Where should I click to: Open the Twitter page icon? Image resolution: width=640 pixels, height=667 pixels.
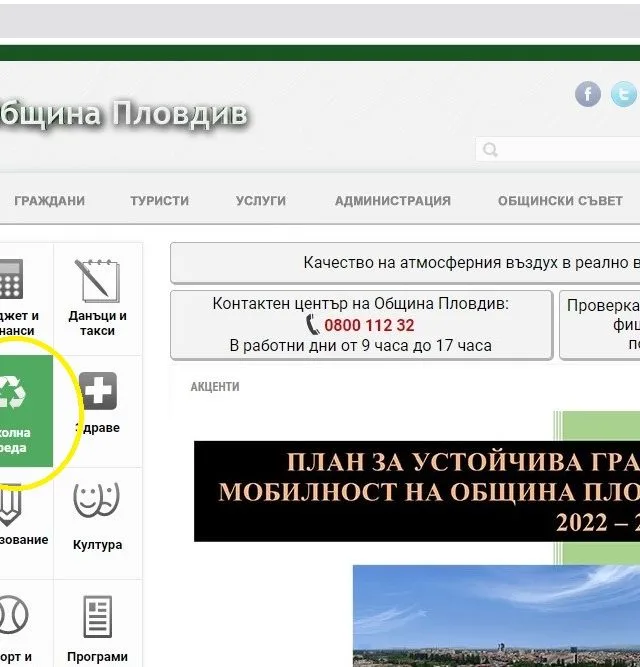coord(624,94)
